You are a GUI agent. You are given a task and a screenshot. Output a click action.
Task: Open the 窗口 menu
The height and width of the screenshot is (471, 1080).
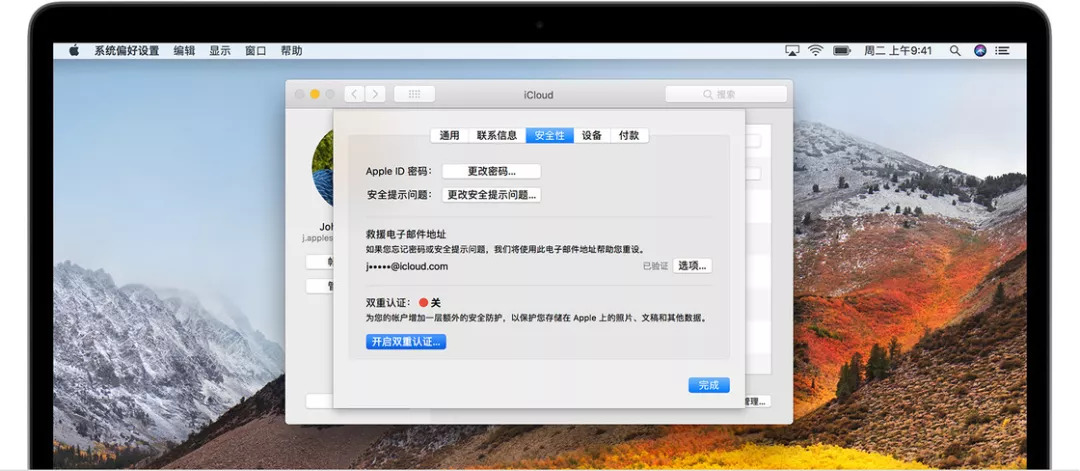(256, 51)
